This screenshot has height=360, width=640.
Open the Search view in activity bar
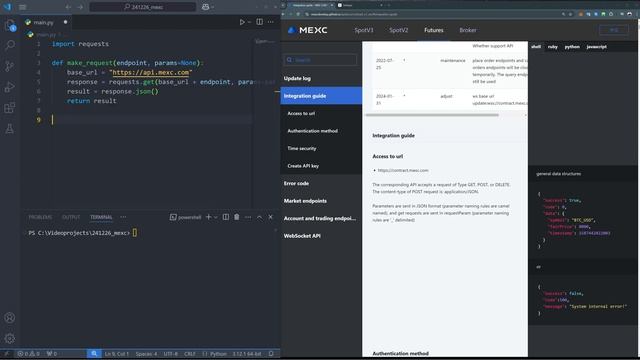[10, 45]
